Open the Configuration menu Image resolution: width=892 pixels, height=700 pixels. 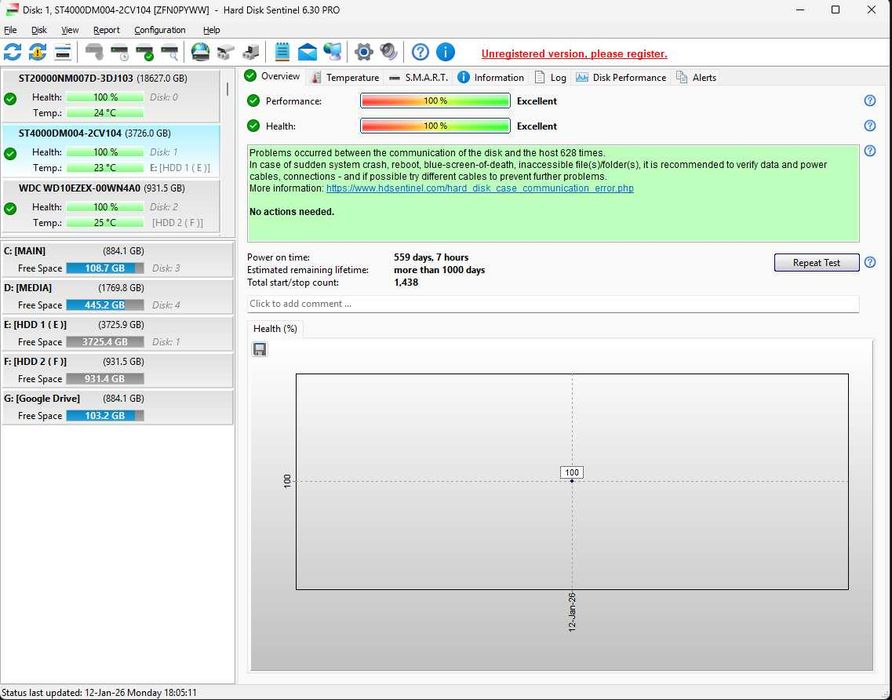point(160,30)
